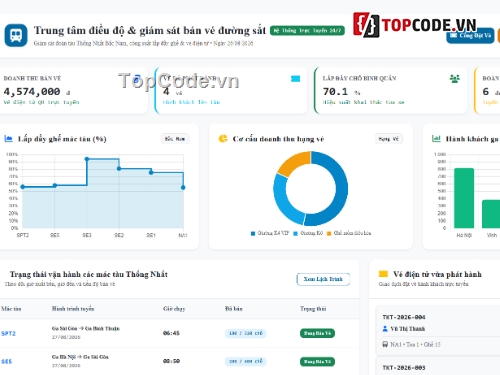Click the NA1 data point on line chart

183,188
